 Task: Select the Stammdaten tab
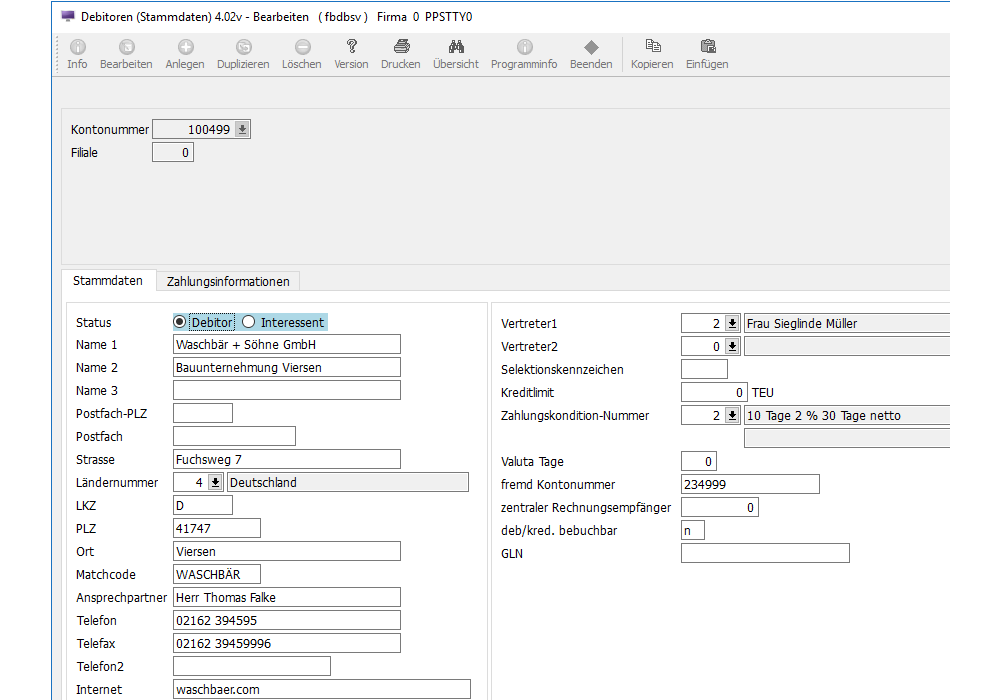108,281
